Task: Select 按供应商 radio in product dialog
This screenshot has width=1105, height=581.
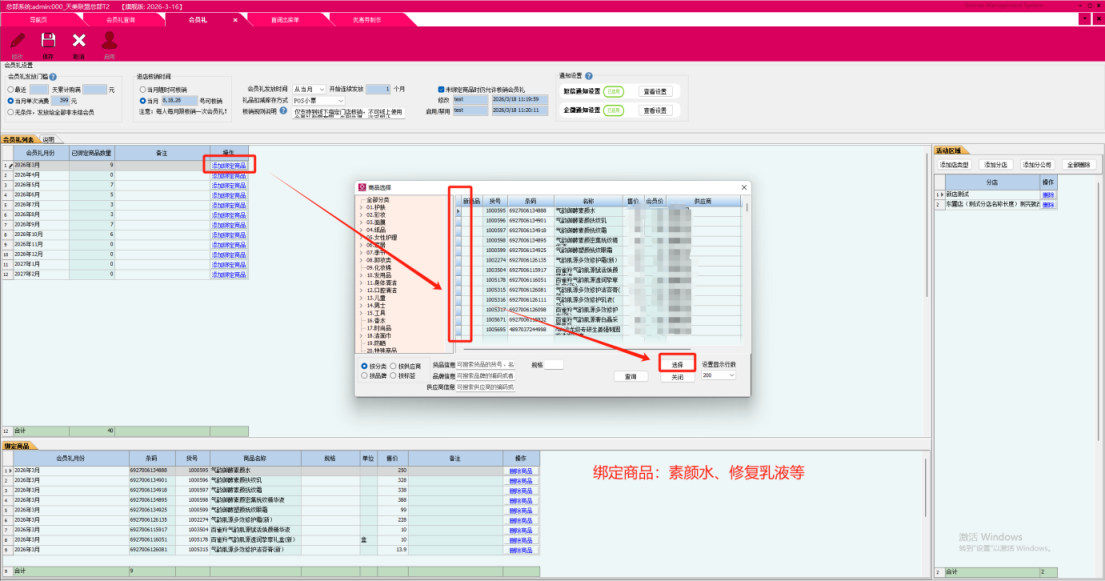Action: click(x=392, y=366)
